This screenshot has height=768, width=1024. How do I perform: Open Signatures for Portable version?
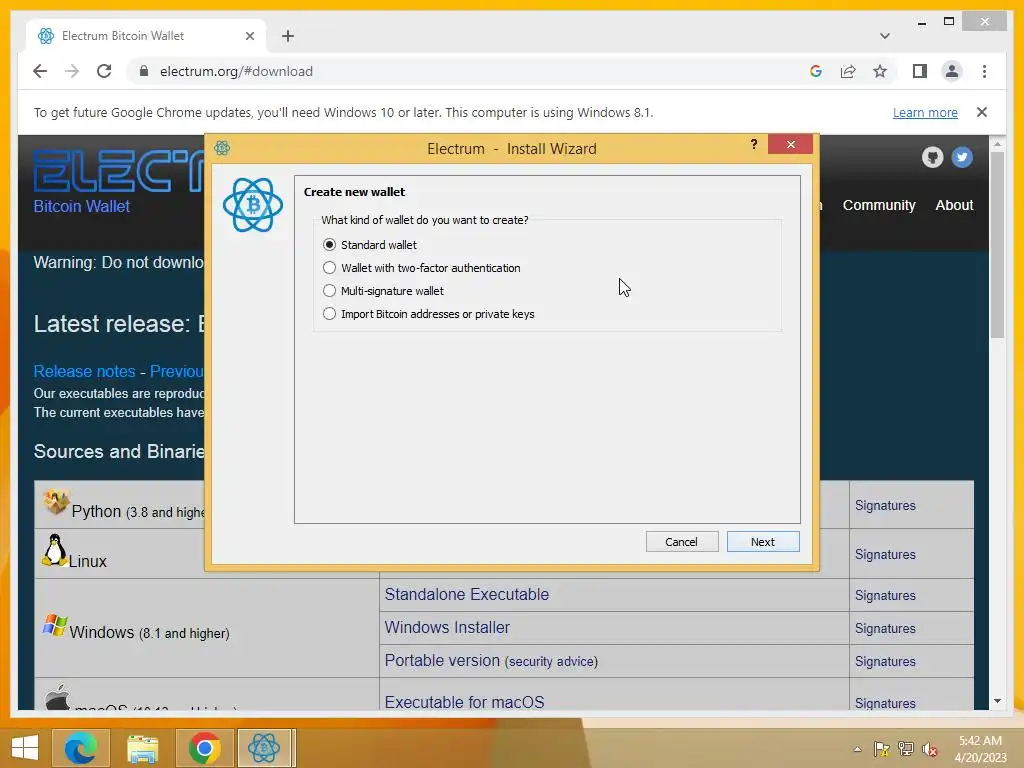pyautogui.click(x=885, y=662)
